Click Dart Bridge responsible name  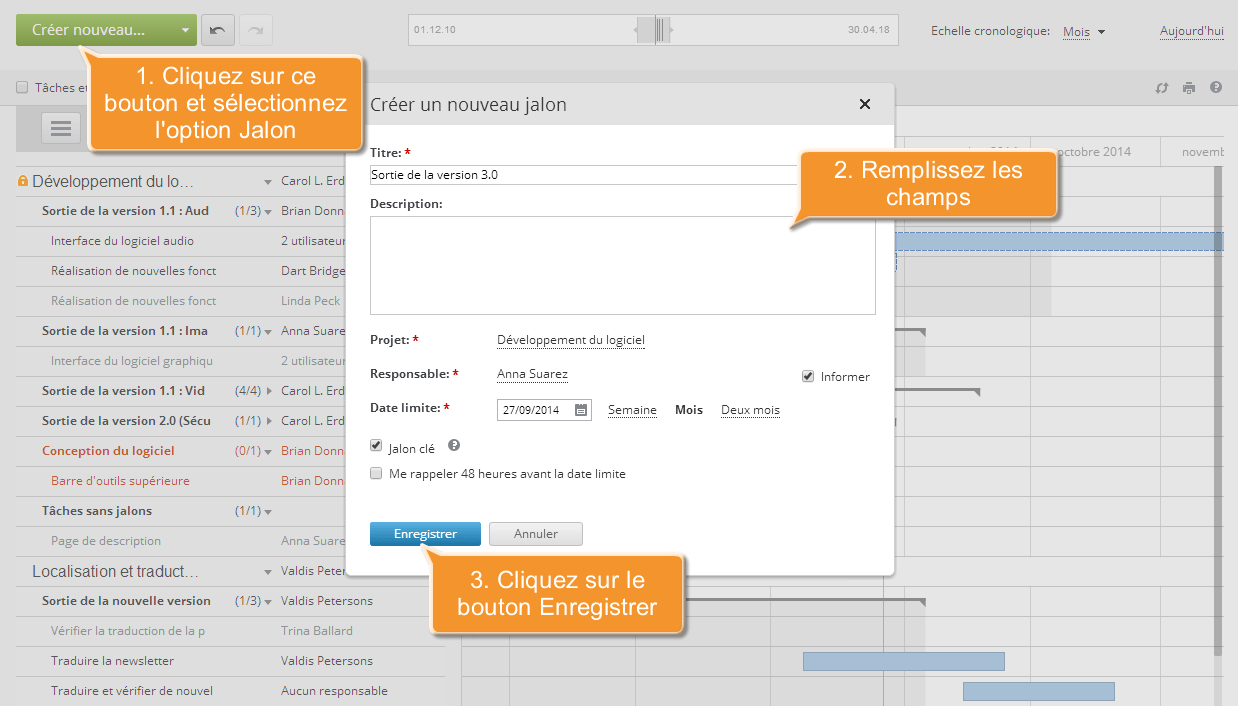click(x=313, y=271)
